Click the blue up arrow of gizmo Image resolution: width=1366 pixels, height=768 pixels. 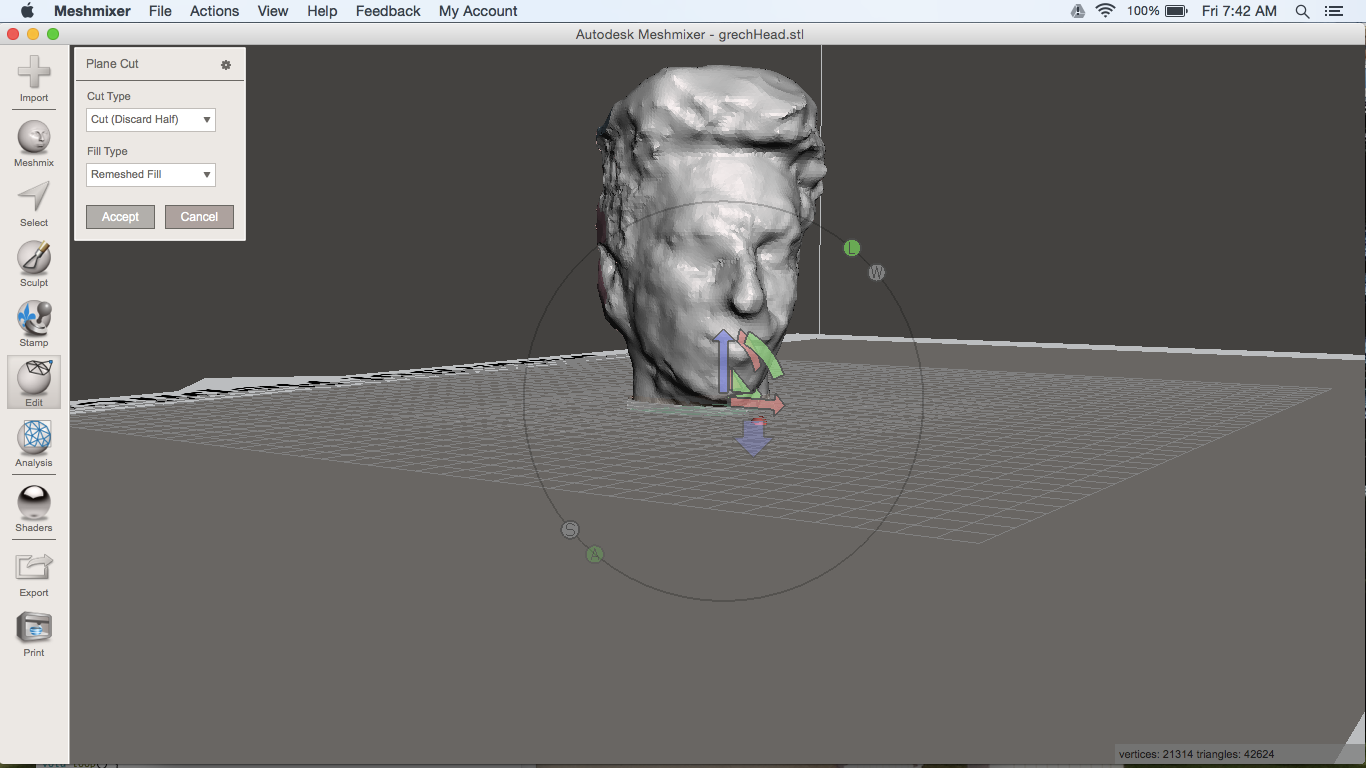(x=724, y=362)
